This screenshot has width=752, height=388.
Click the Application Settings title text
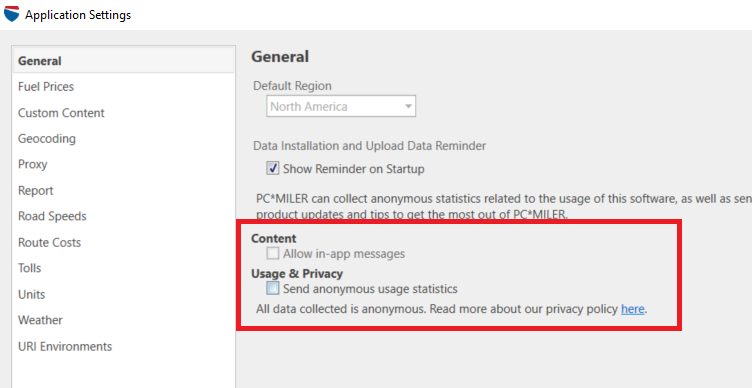pos(78,15)
